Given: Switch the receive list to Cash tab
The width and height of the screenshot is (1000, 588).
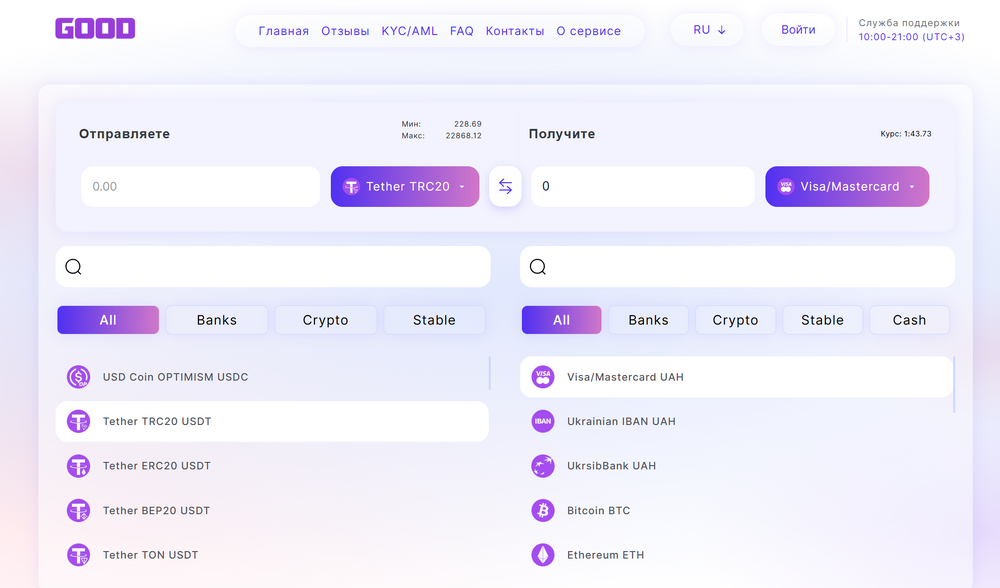Looking at the screenshot, I should click(909, 320).
